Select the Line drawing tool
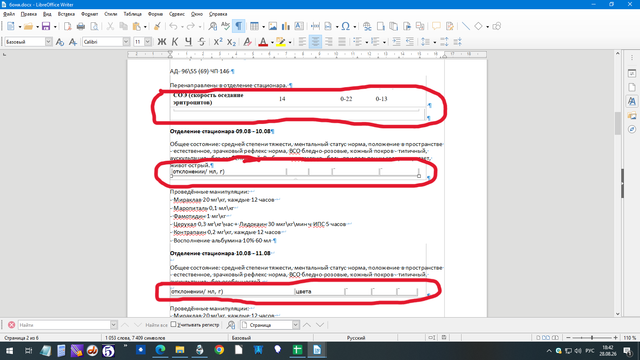Viewport: 640px width, 360px height. 466,27
